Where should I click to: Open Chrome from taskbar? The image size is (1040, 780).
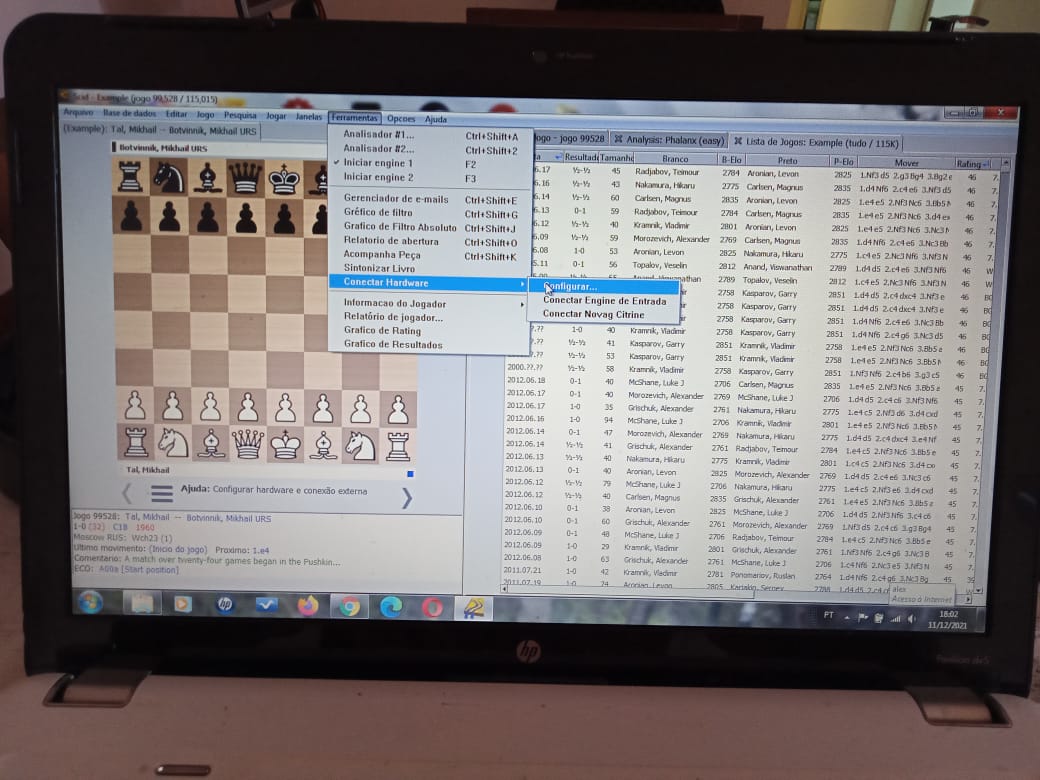(x=350, y=606)
